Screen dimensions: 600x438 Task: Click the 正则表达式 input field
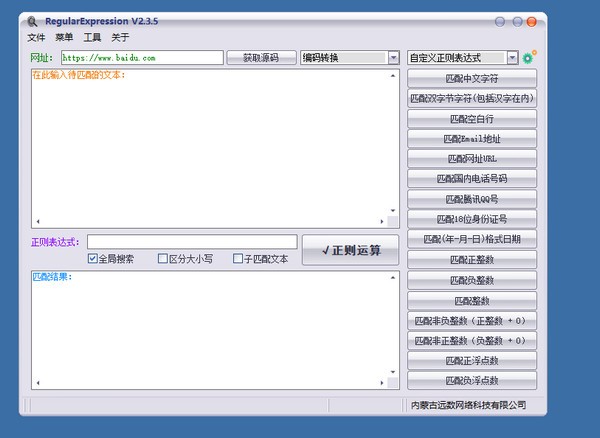tap(191, 242)
